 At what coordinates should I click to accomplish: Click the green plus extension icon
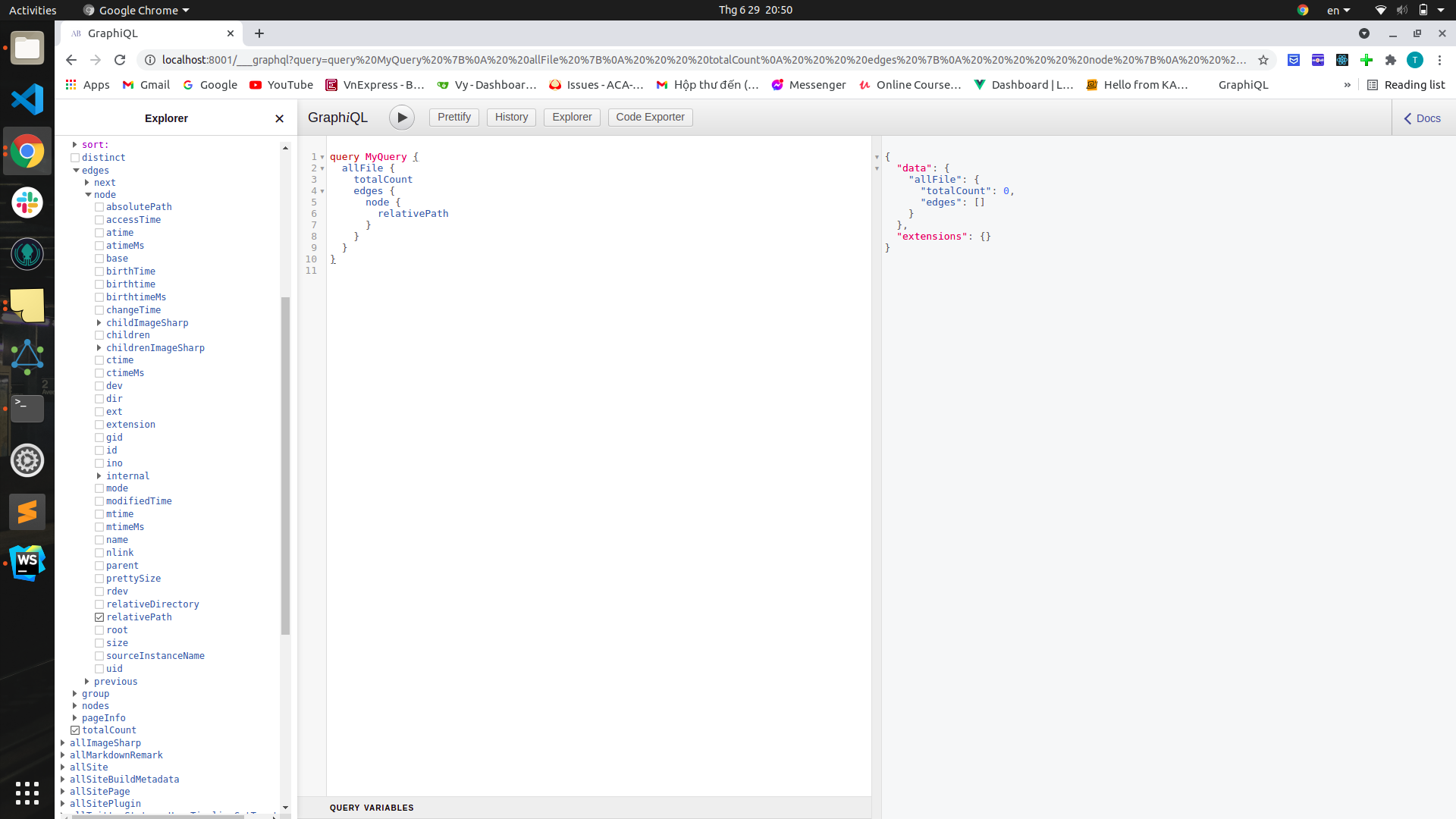point(1367,60)
